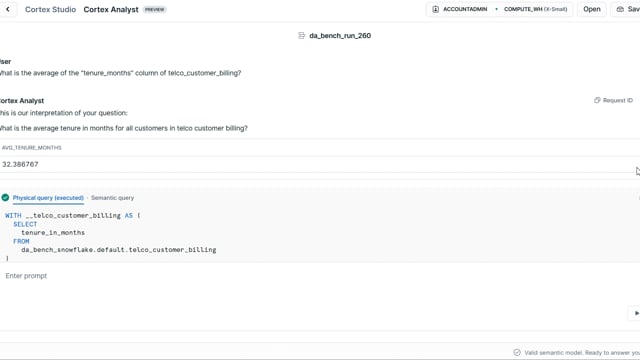Click the AVG_TENURE_MONTHS column header
The height and width of the screenshot is (360, 640).
click(32, 148)
